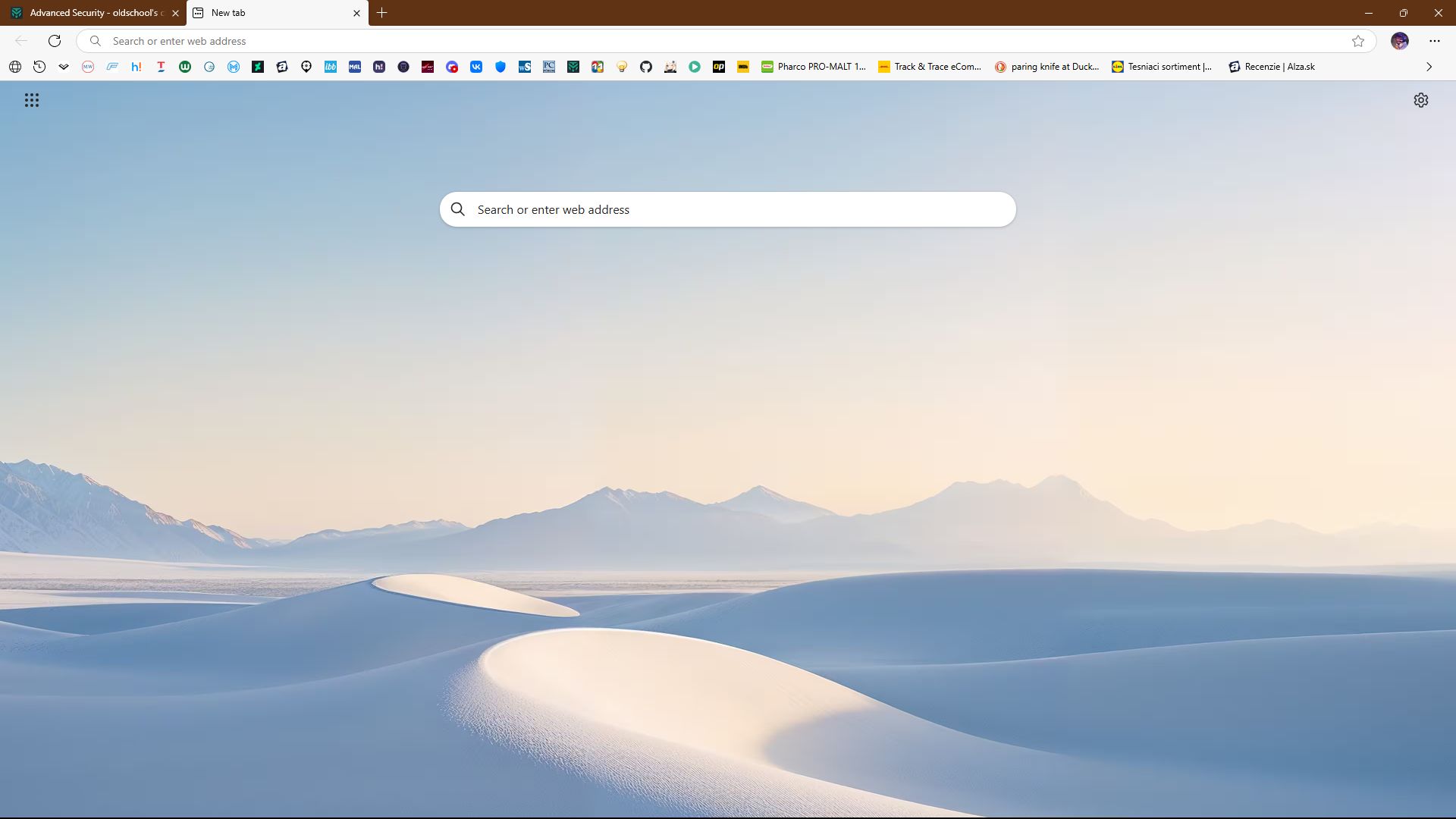Click the MAL bookmark icon
1456x819 pixels.
[x=355, y=67]
